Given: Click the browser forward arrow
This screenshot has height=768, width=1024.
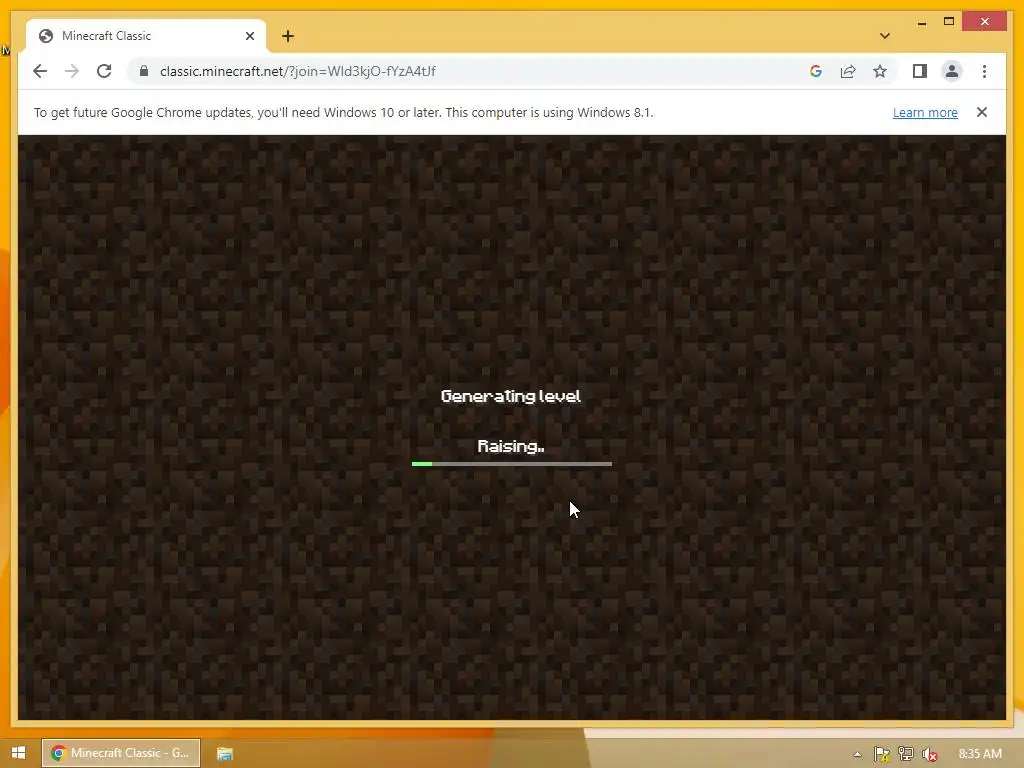Looking at the screenshot, I should point(72,71).
